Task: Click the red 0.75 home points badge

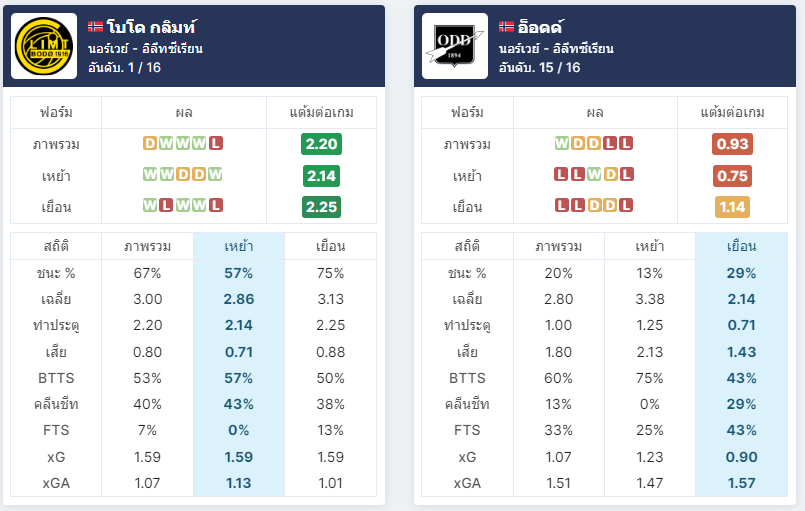Action: 732,176
